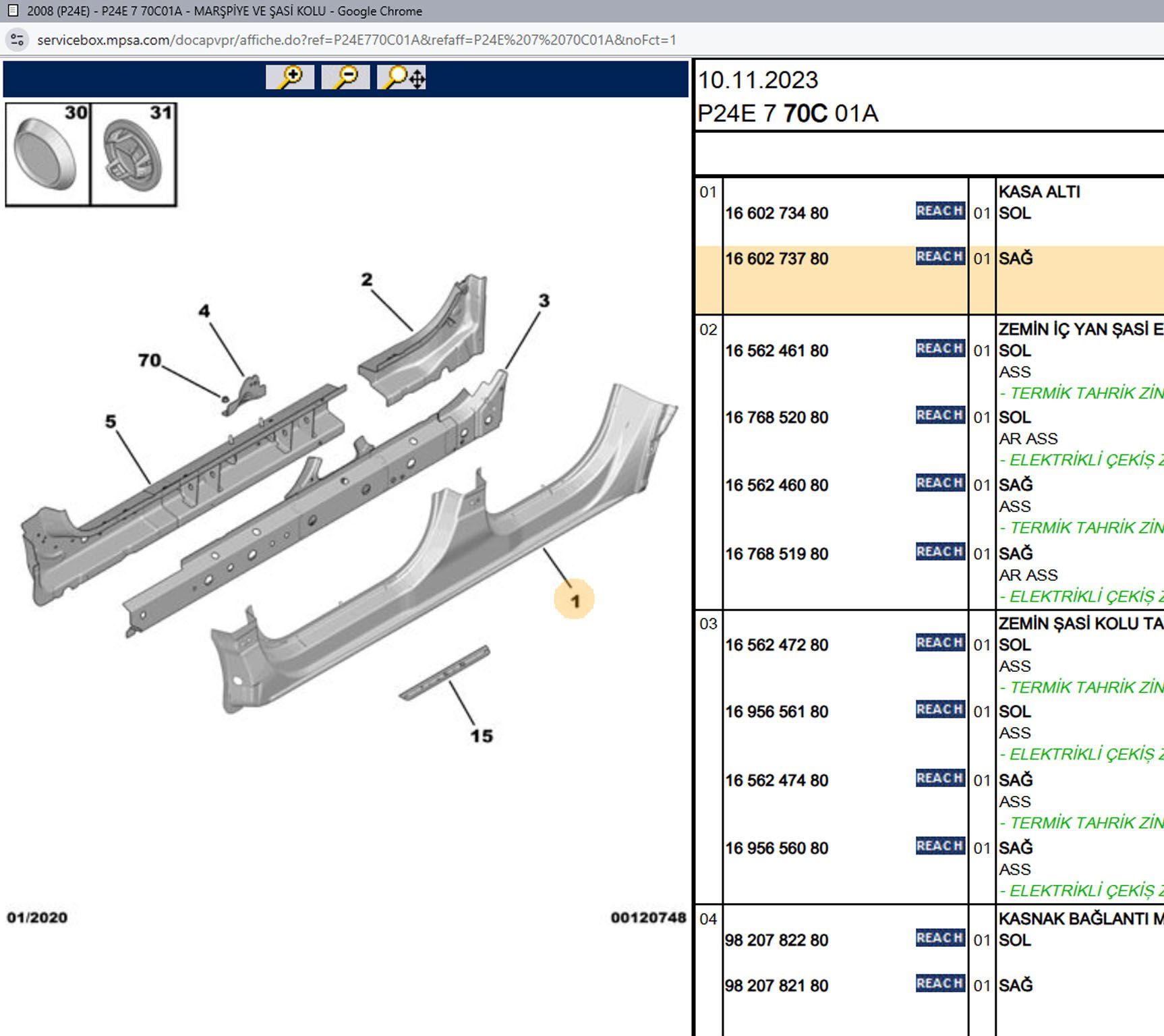The image size is (1164, 1036).
Task: Select callout number 5 in diagram
Action: [x=111, y=422]
